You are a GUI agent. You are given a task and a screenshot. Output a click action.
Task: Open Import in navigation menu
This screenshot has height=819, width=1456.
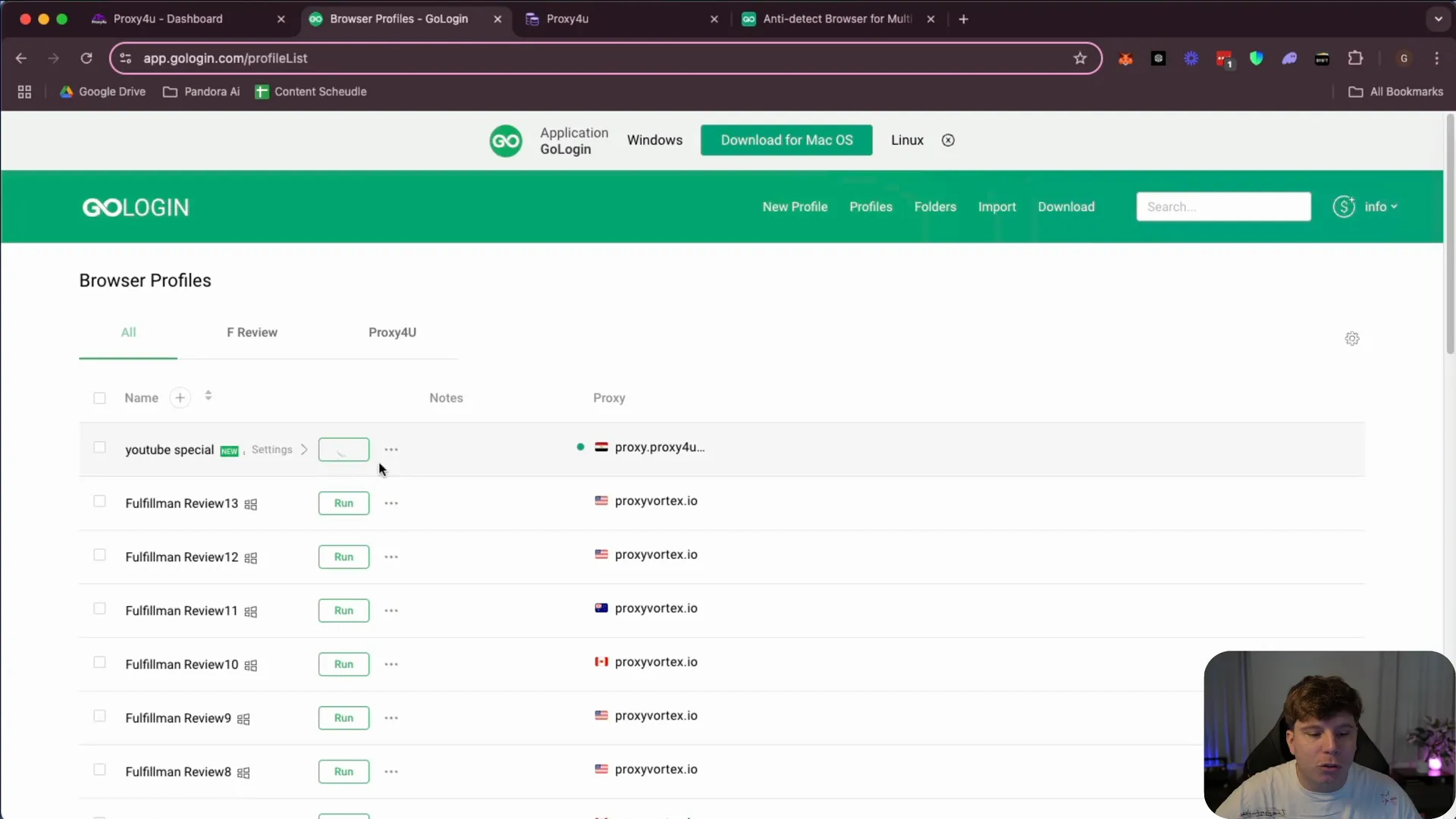(x=996, y=207)
